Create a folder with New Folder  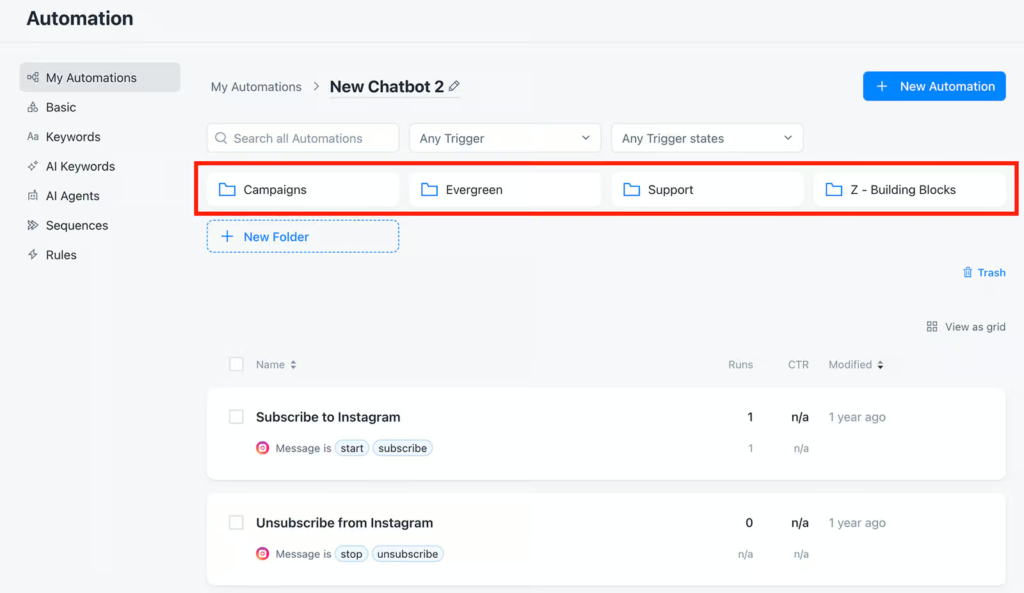pyautogui.click(x=302, y=236)
